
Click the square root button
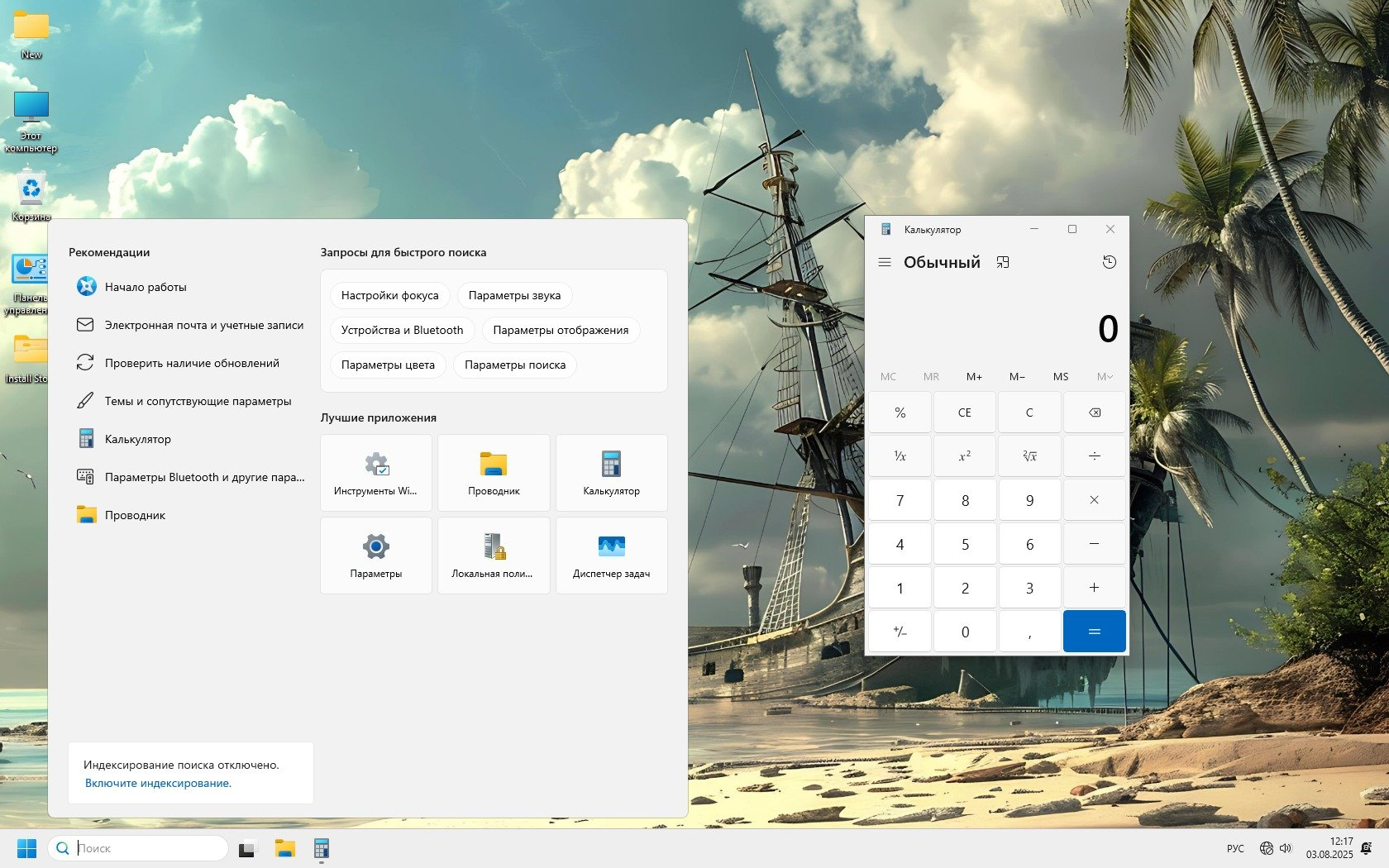click(x=1029, y=455)
